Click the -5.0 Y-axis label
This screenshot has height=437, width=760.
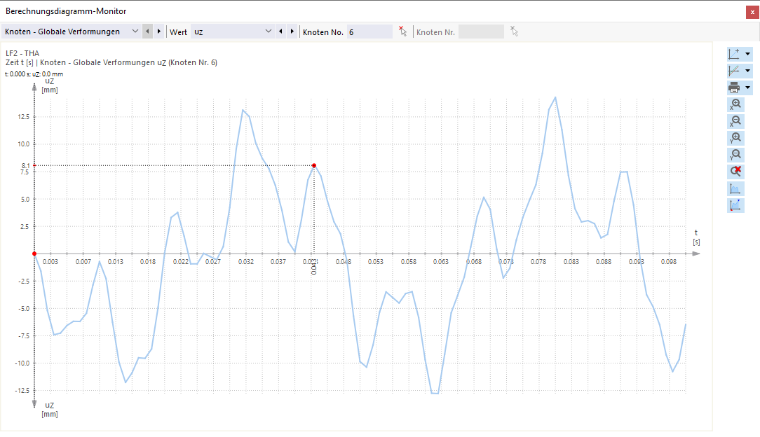[24, 309]
